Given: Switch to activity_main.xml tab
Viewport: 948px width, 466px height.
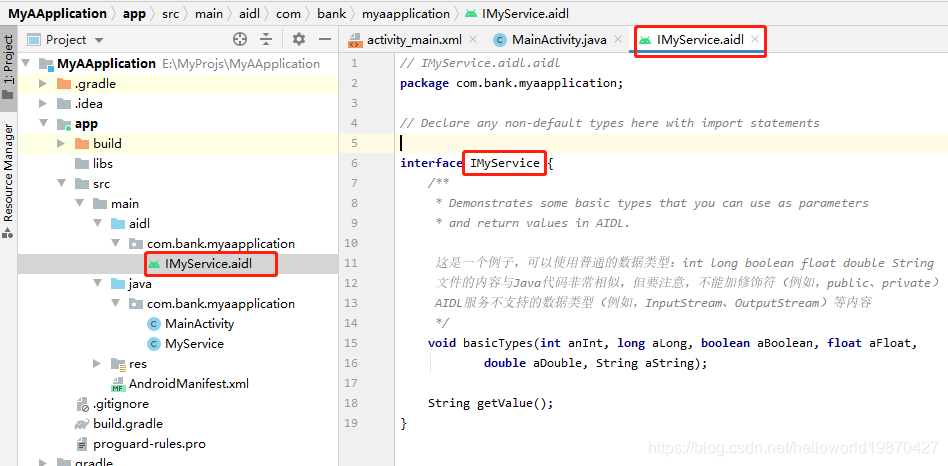Looking at the screenshot, I should (414, 40).
